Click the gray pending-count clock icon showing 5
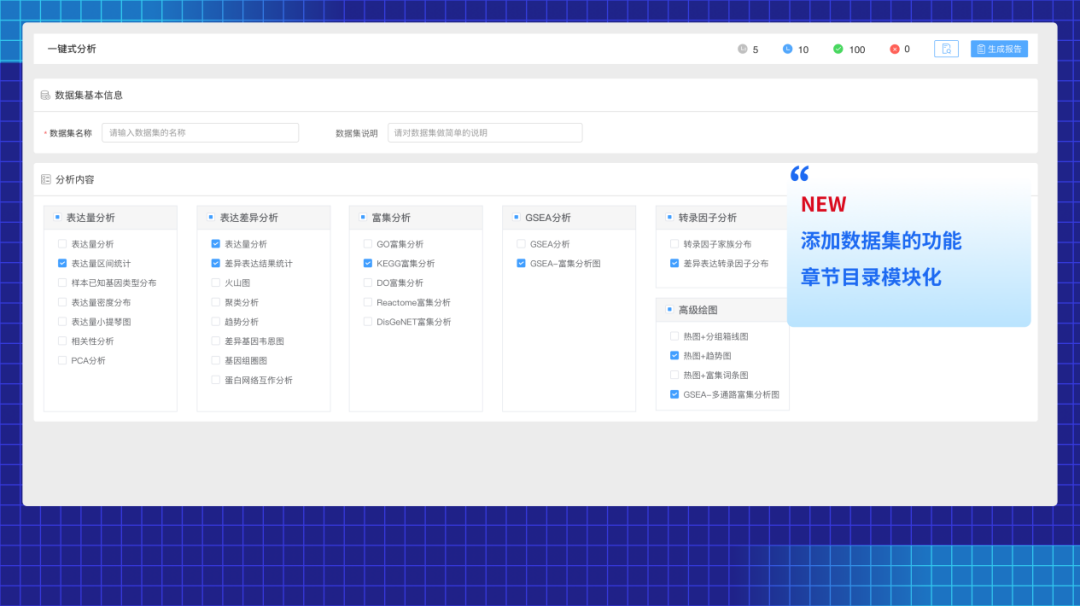Screen dimensions: 1080x606 pos(744,48)
